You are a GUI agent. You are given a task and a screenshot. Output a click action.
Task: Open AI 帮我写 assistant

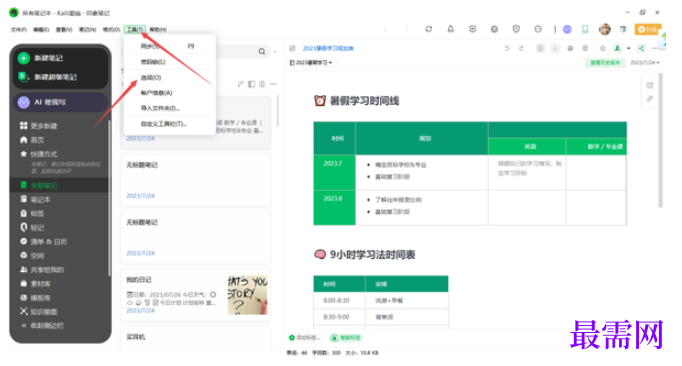click(x=60, y=102)
